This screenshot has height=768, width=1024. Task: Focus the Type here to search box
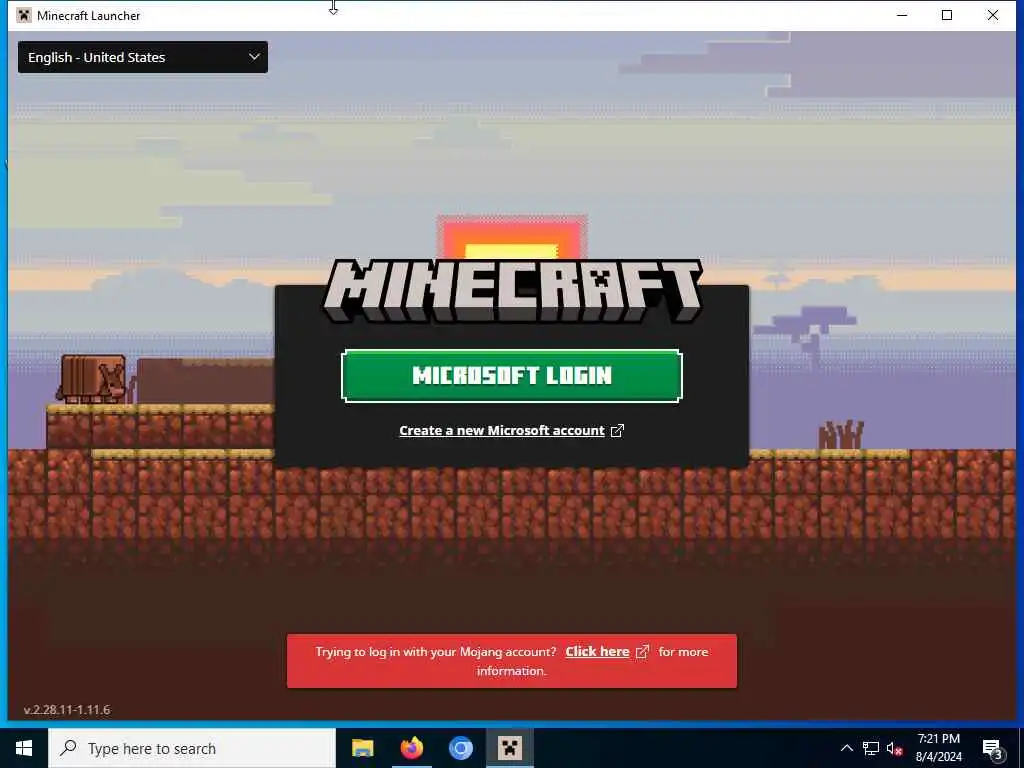(192, 748)
